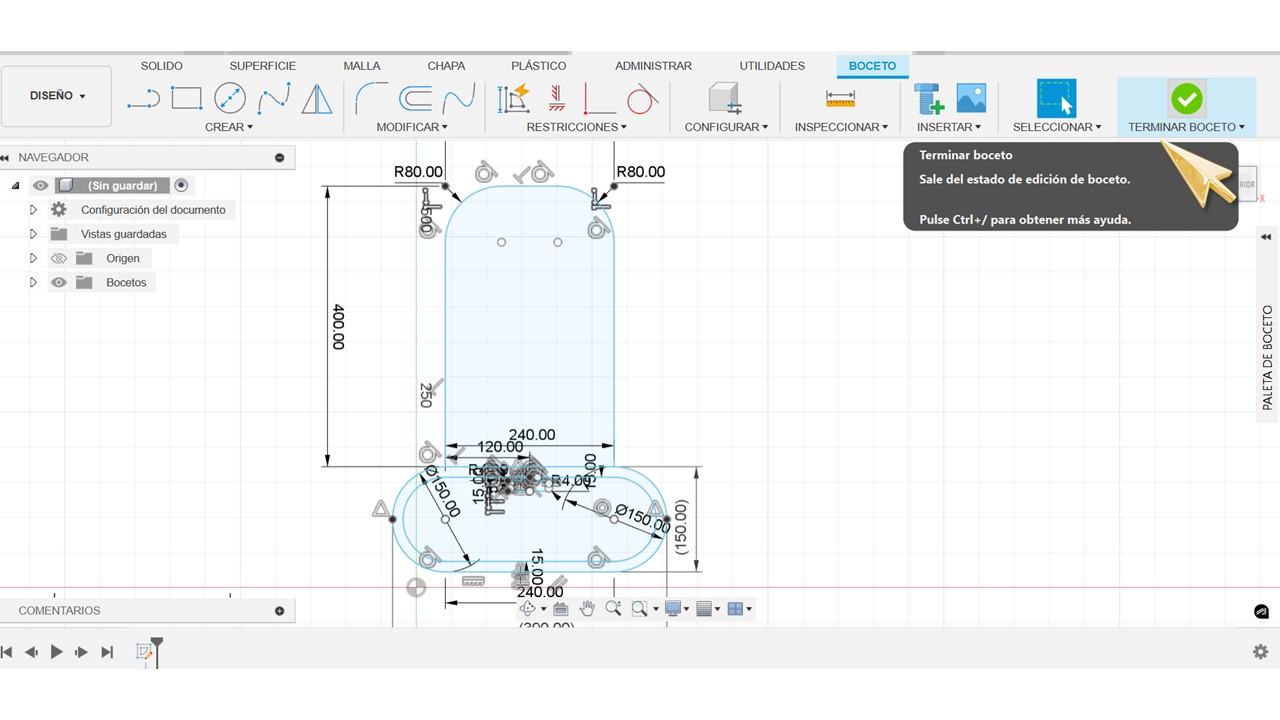
Task: Open the UTILIDADES tab
Action: [771, 66]
